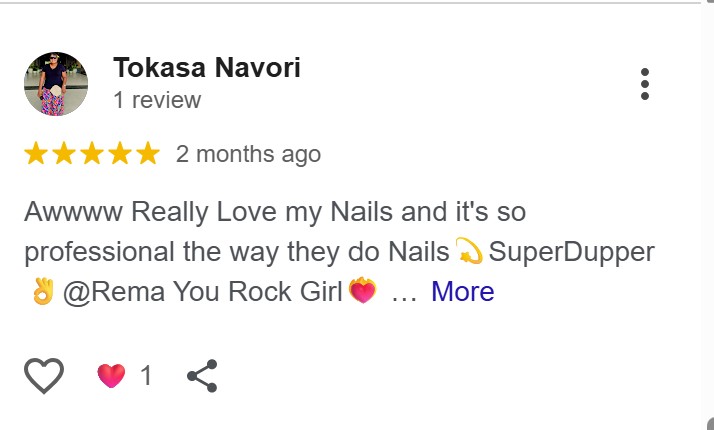This screenshot has height=430, width=714.
Task: Expand the review with the More link
Action: pos(462,292)
